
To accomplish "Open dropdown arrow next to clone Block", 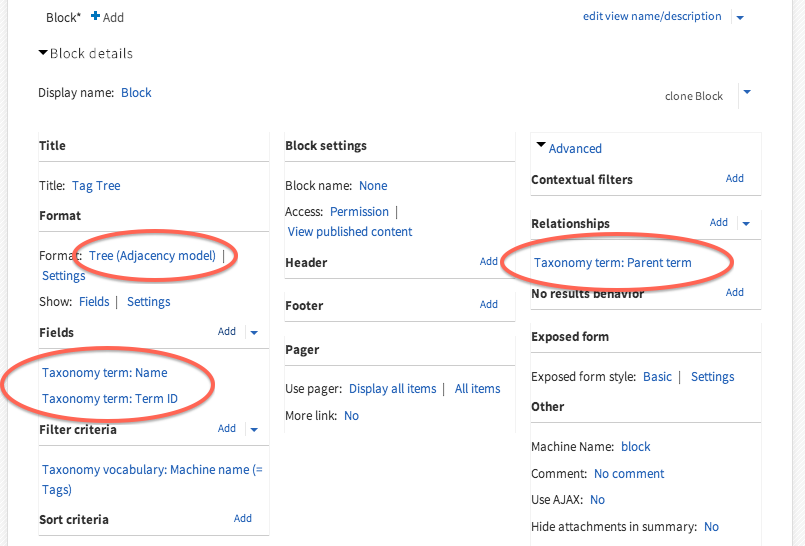I will [x=747, y=93].
